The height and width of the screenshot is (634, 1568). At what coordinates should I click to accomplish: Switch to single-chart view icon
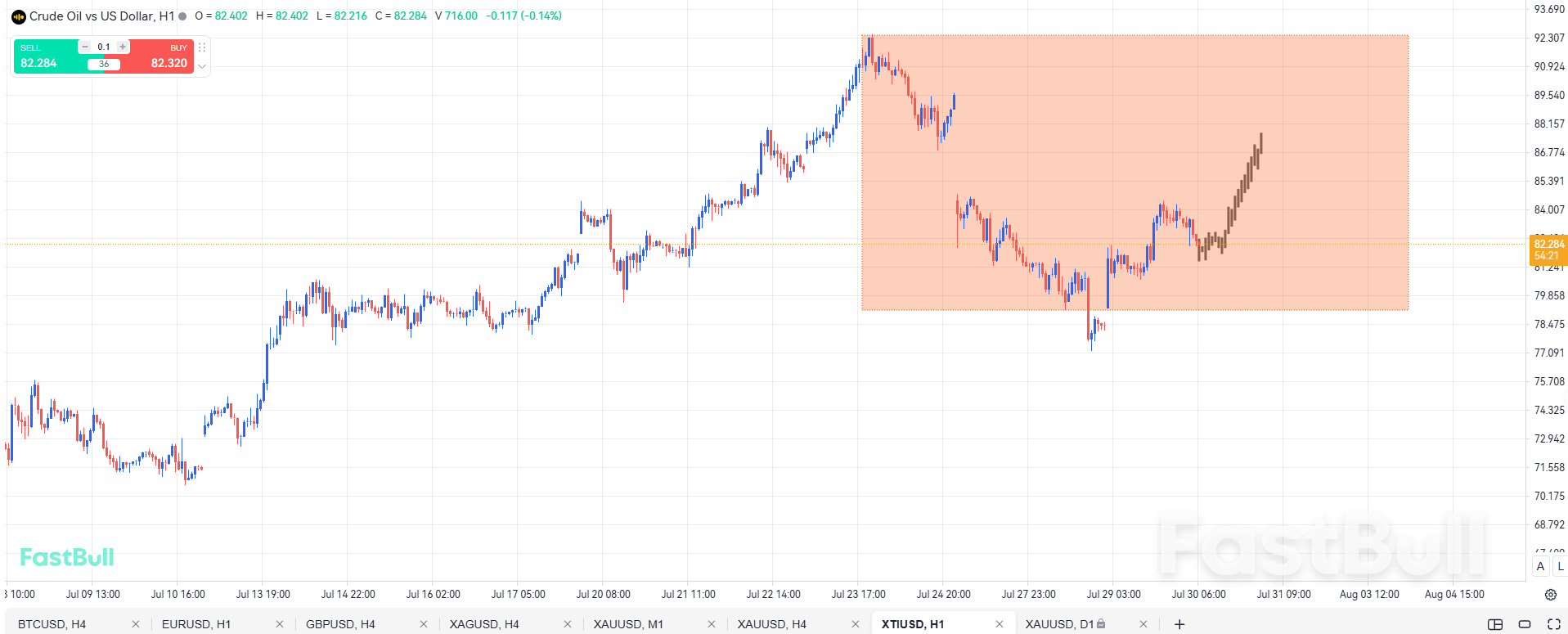[x=1525, y=624]
